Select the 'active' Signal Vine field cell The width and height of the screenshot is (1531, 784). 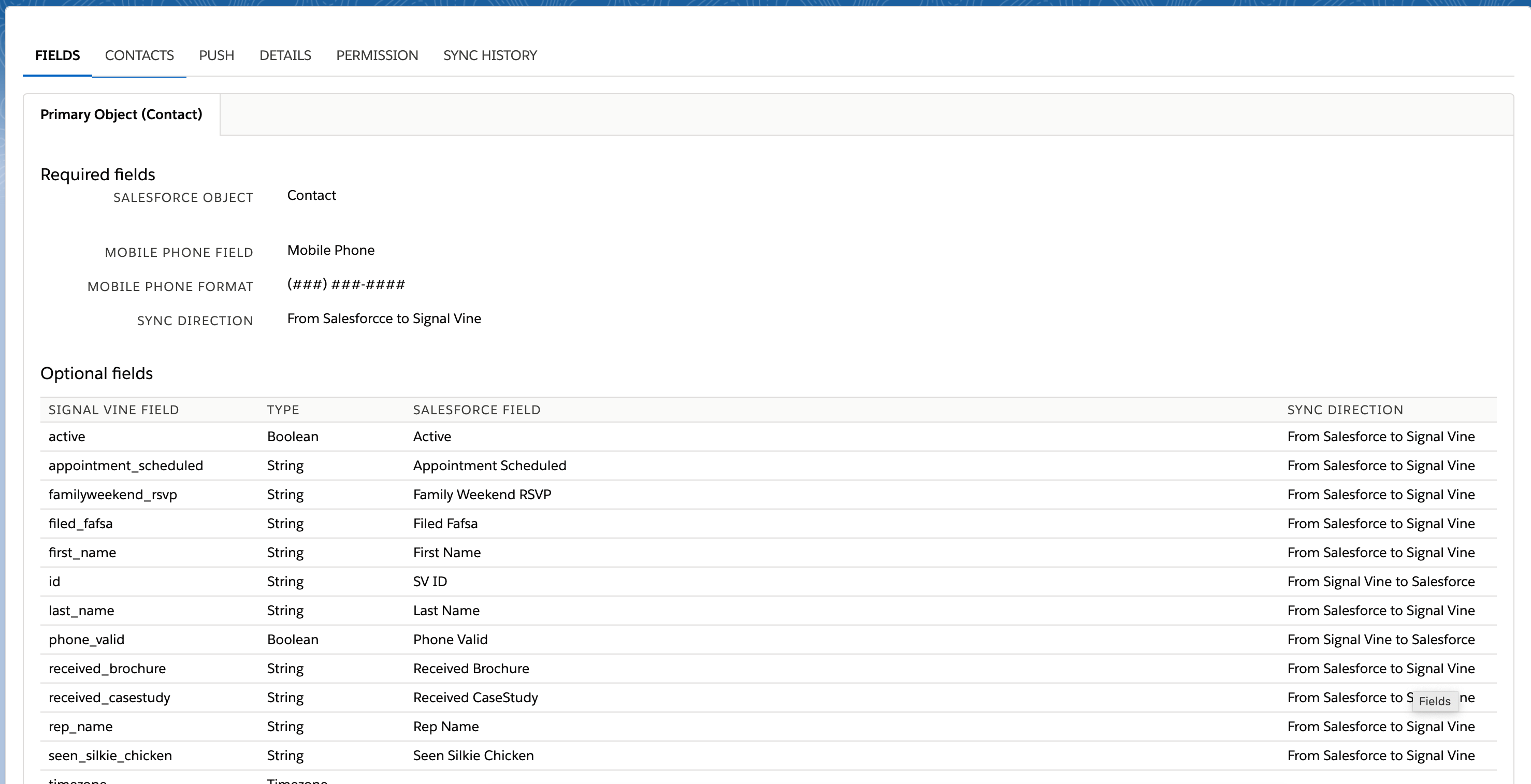click(x=67, y=437)
